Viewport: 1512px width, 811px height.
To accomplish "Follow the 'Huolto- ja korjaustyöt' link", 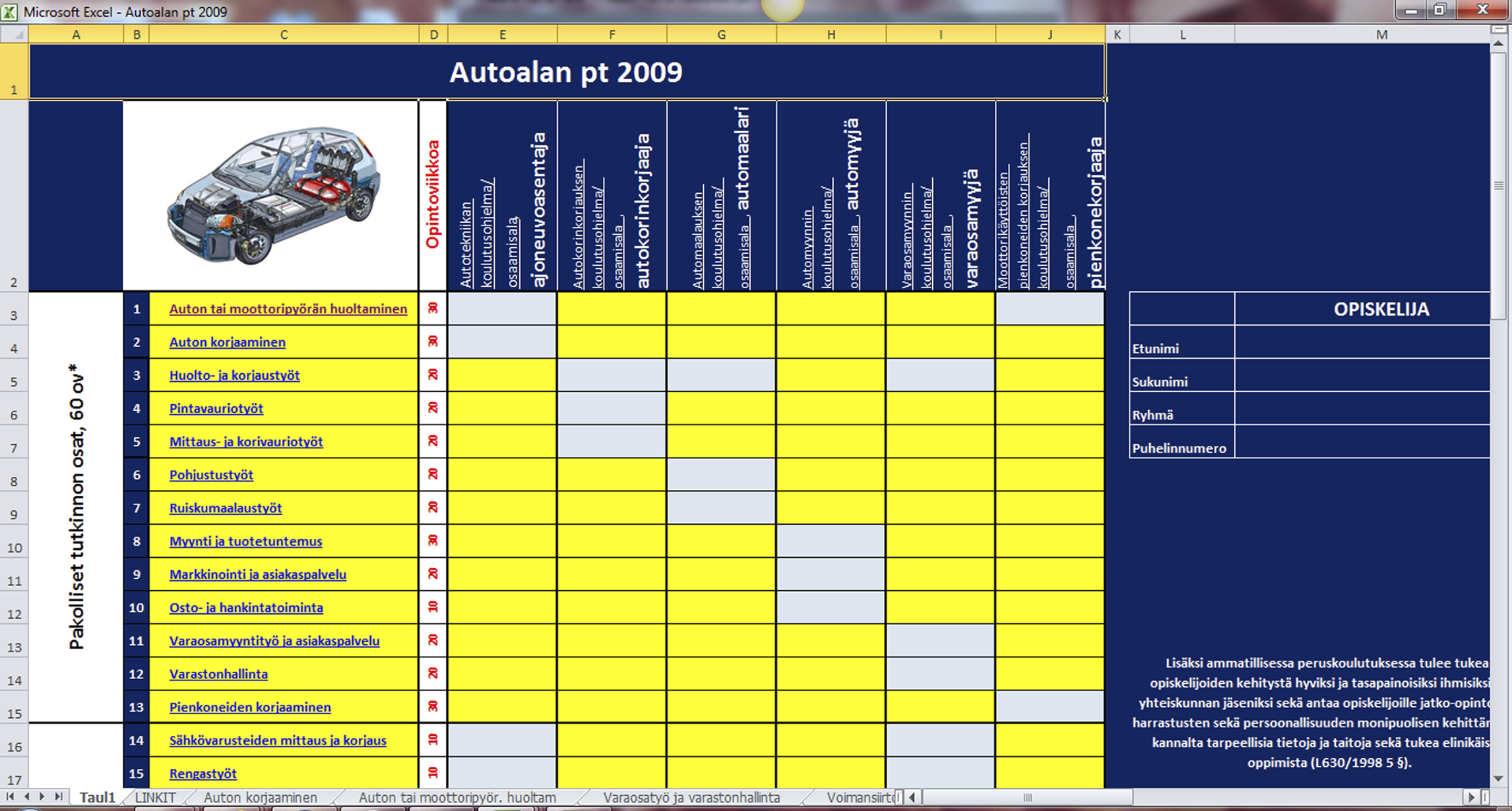I will click(x=234, y=375).
